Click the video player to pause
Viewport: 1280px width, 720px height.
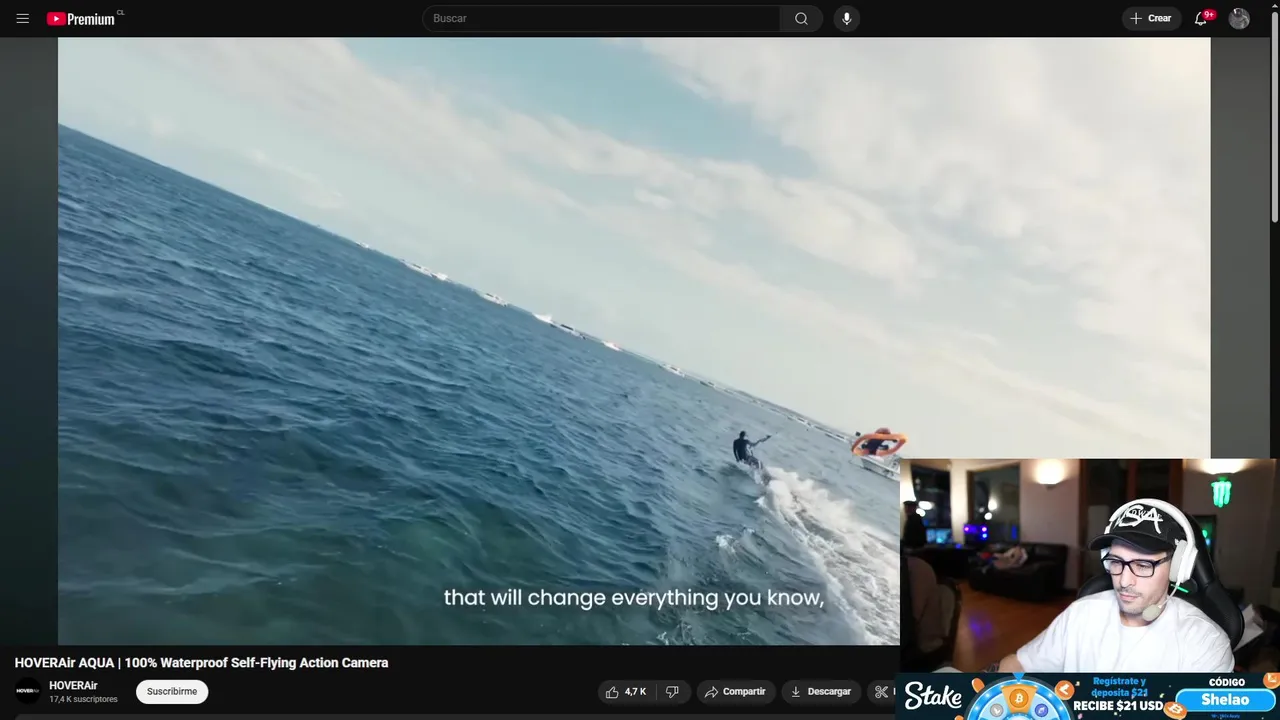click(x=634, y=340)
